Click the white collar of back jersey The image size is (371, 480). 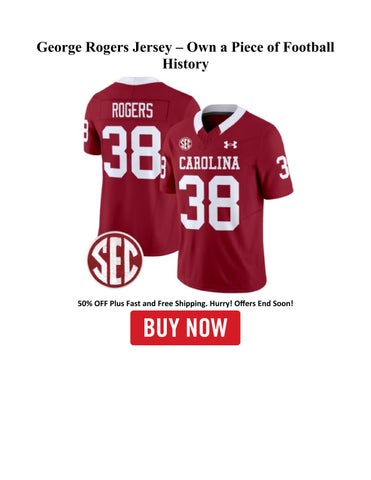coord(138,81)
